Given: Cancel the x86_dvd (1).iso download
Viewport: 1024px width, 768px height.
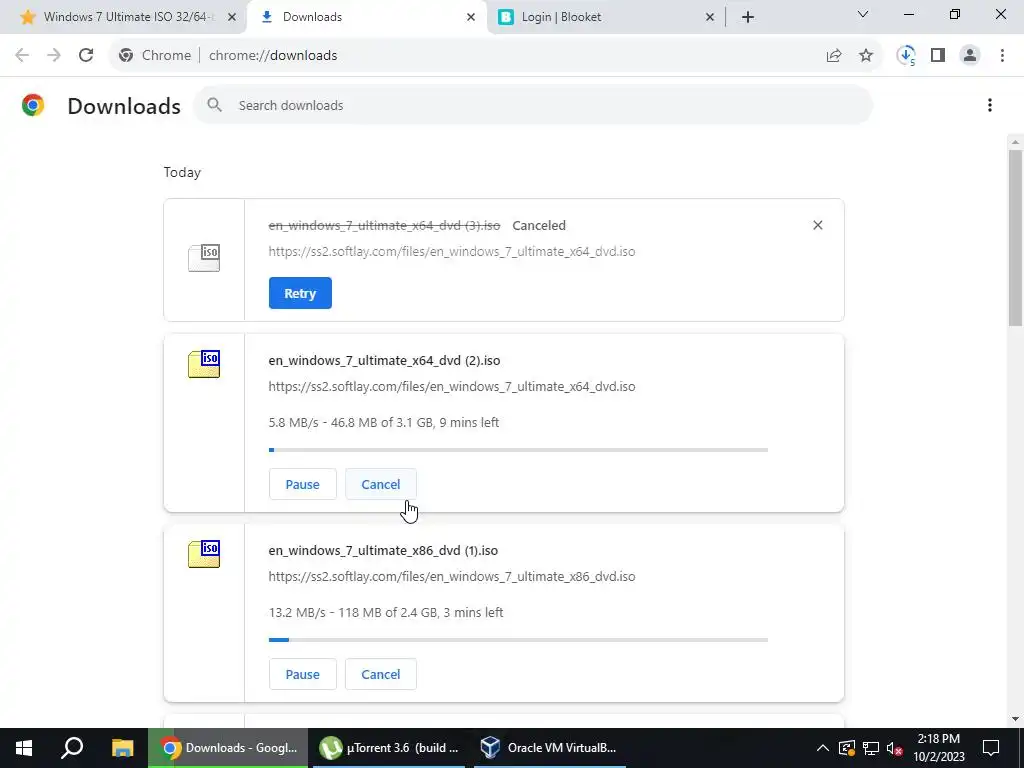Looking at the screenshot, I should (381, 674).
